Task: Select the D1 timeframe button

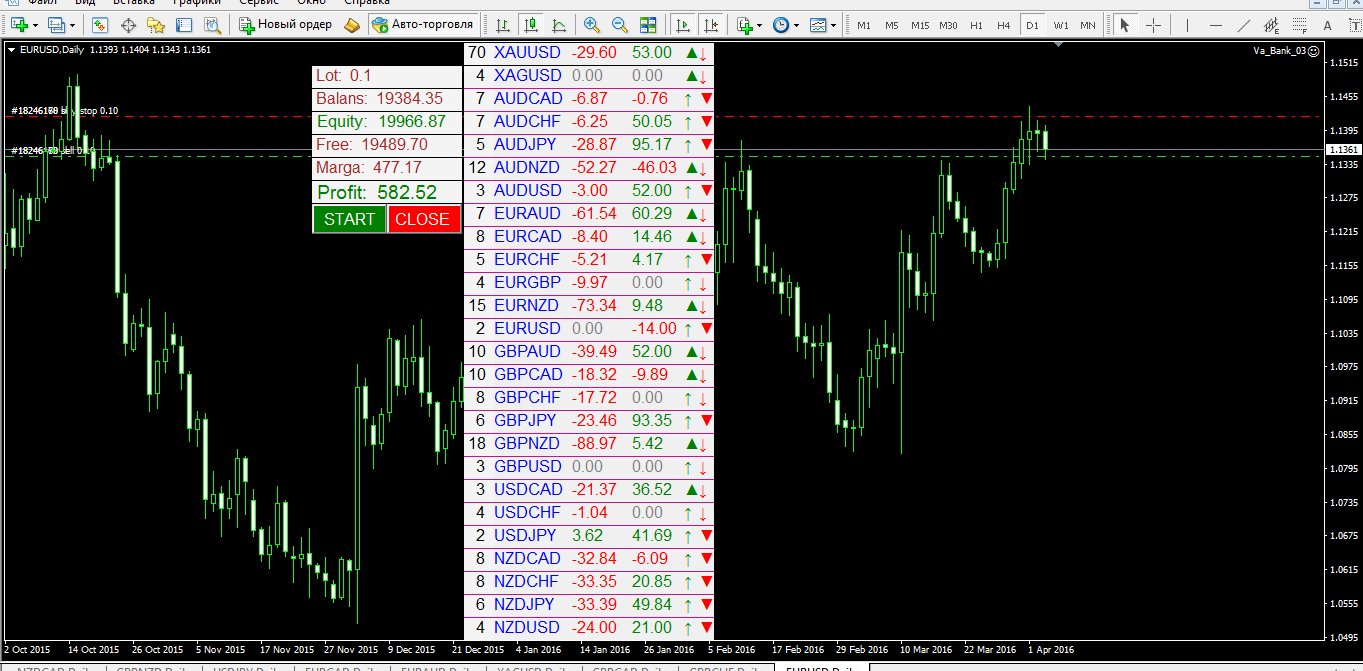Action: pyautogui.click(x=1033, y=24)
